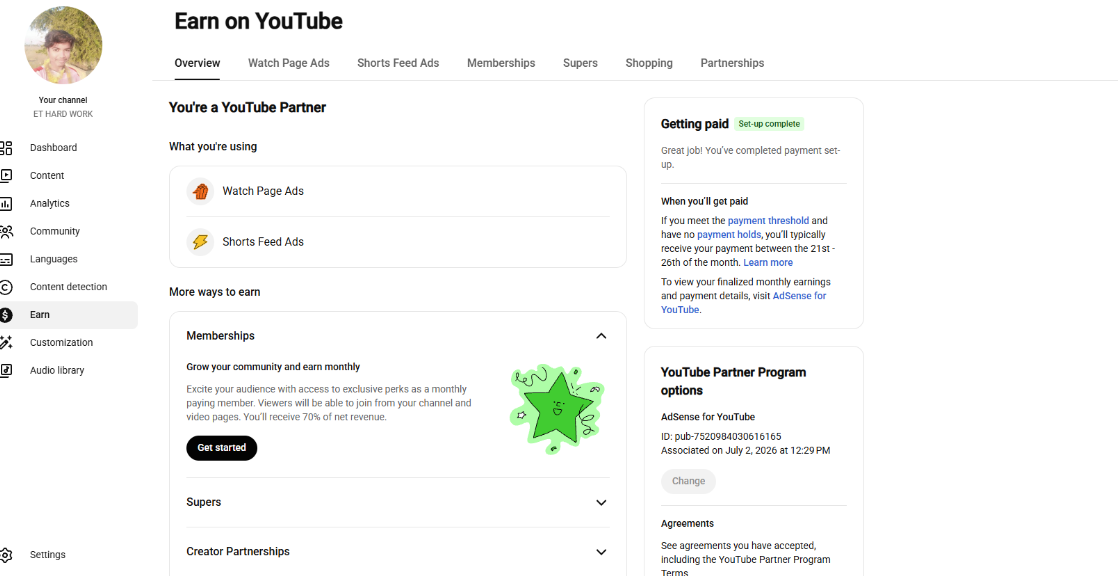Open Languages in the sidebar
Image resolution: width=1118 pixels, height=576 pixels.
(53, 259)
